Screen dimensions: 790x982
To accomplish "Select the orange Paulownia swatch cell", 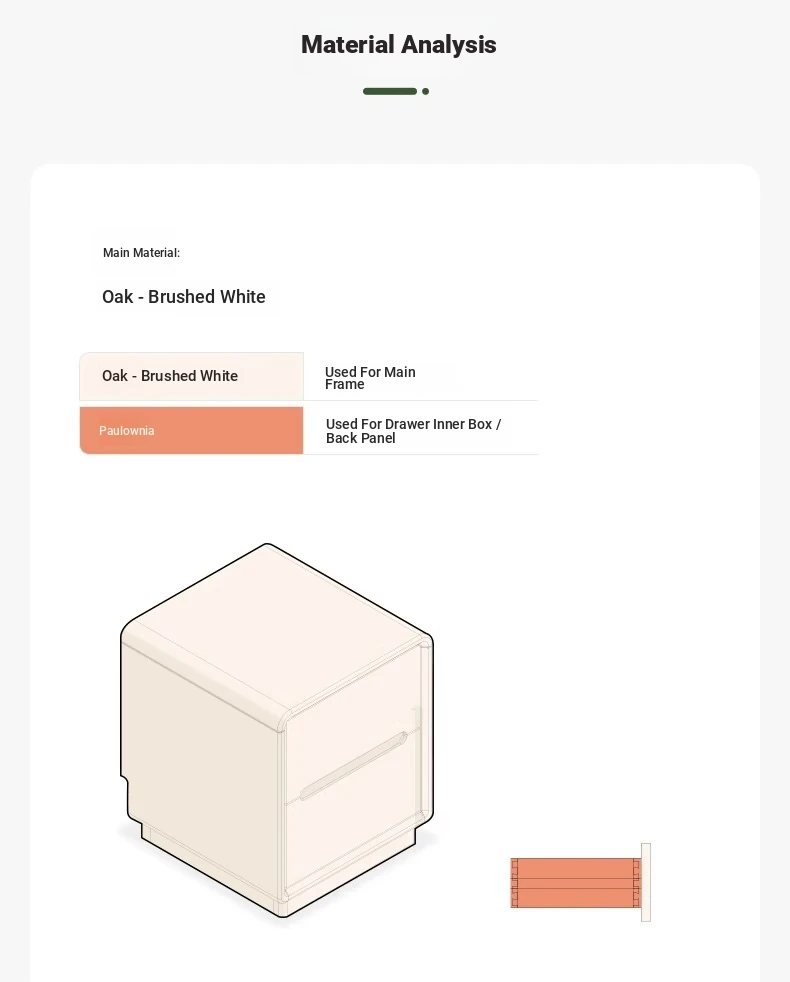I will pyautogui.click(x=191, y=431).
